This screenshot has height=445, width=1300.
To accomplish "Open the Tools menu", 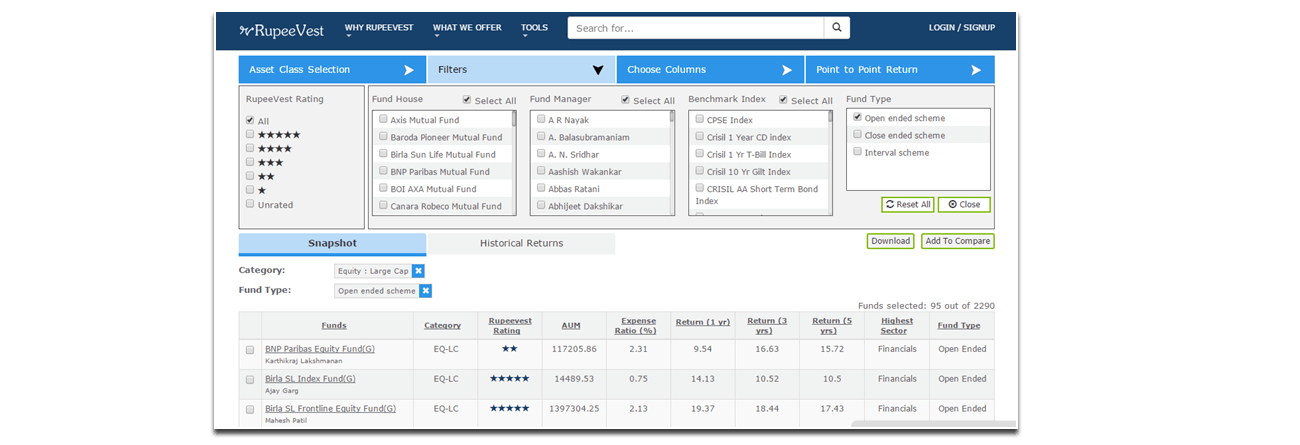I will (534, 28).
